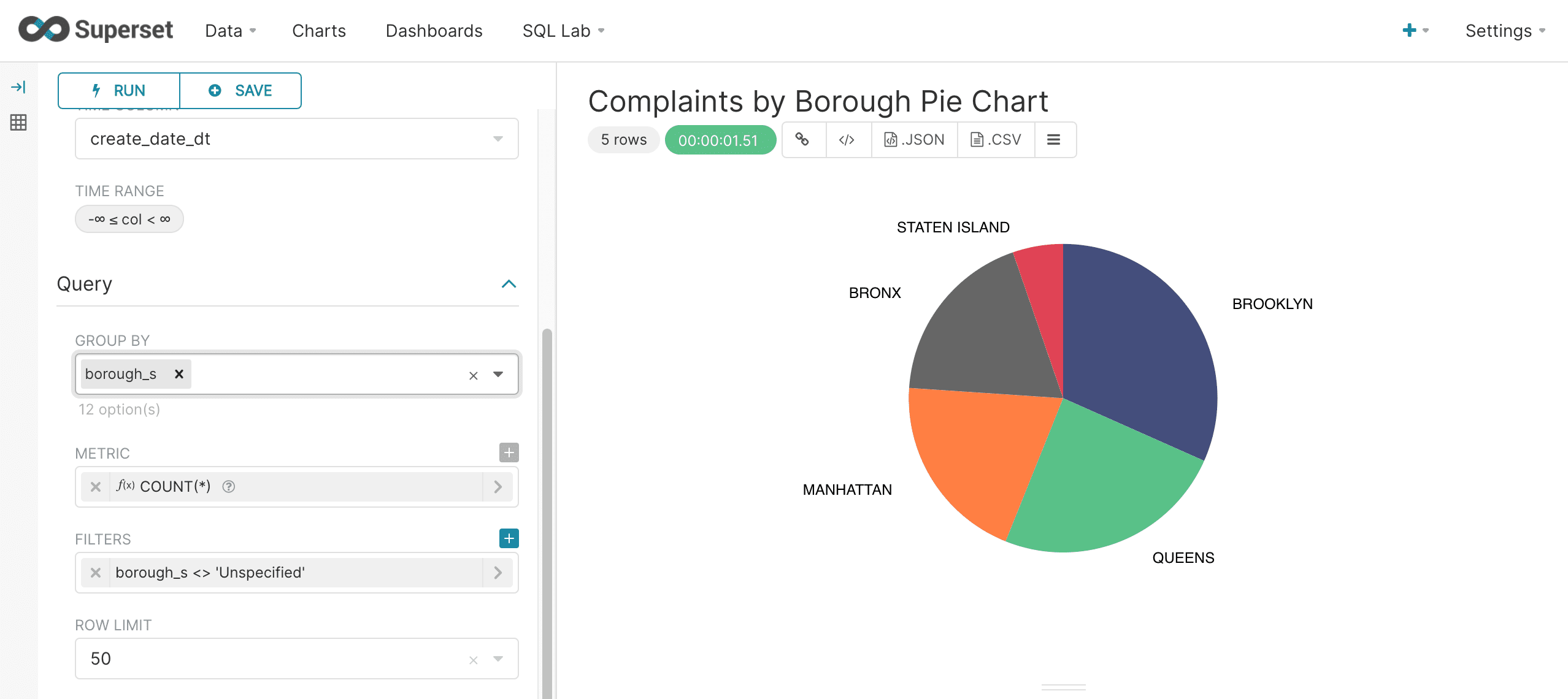Open the Group By dropdown arrow
This screenshot has width=1568, height=699.
(x=498, y=374)
